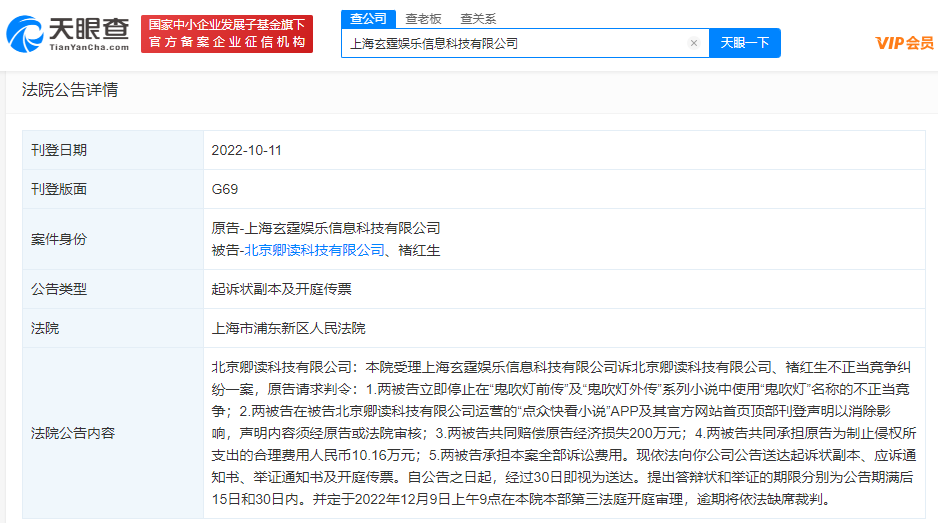The width and height of the screenshot is (938, 523).
Task: Click the 案件身份 label cell
Action: pyautogui.click(x=113, y=239)
